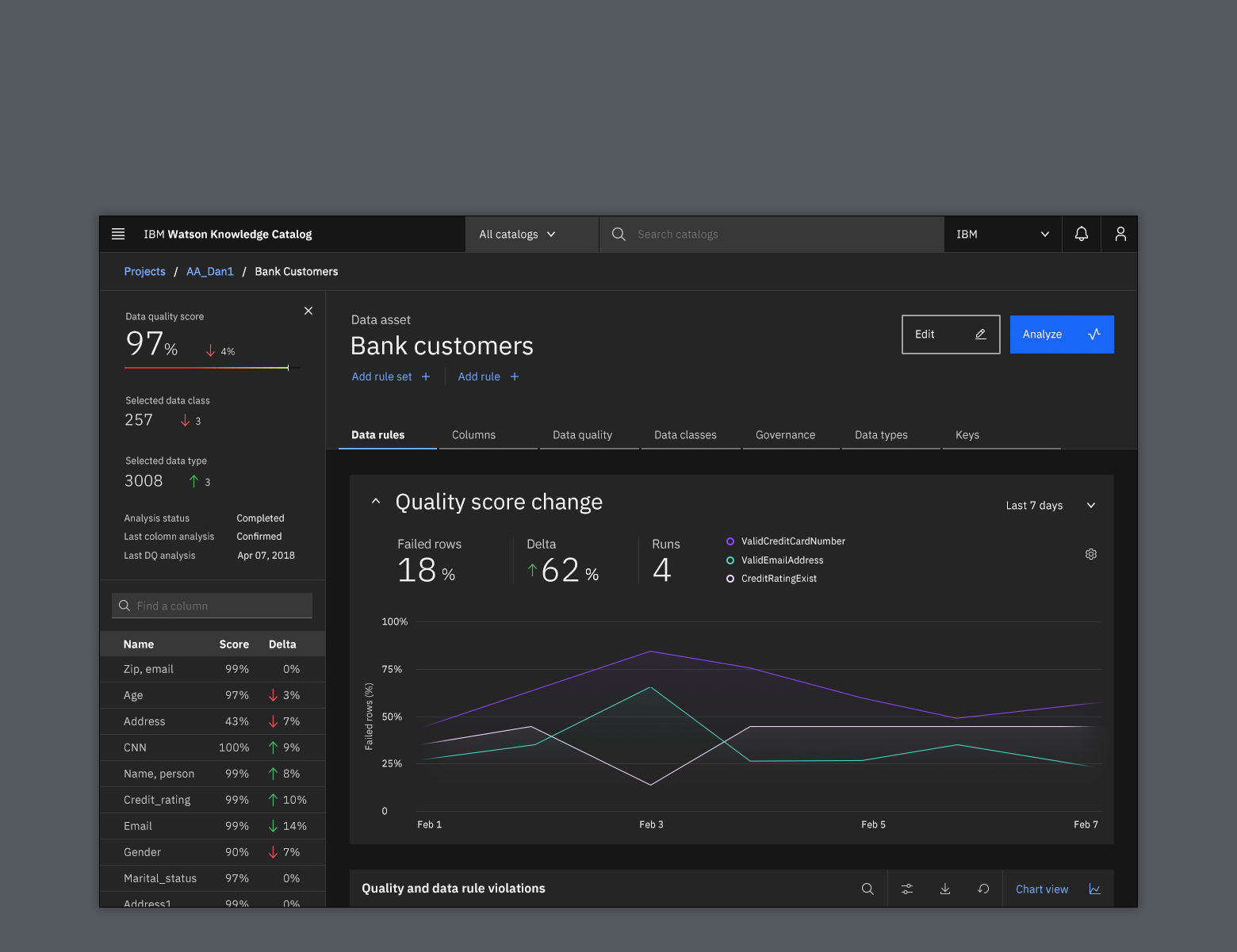Open the user profile icon
The width and height of the screenshot is (1237, 952).
point(1120,234)
